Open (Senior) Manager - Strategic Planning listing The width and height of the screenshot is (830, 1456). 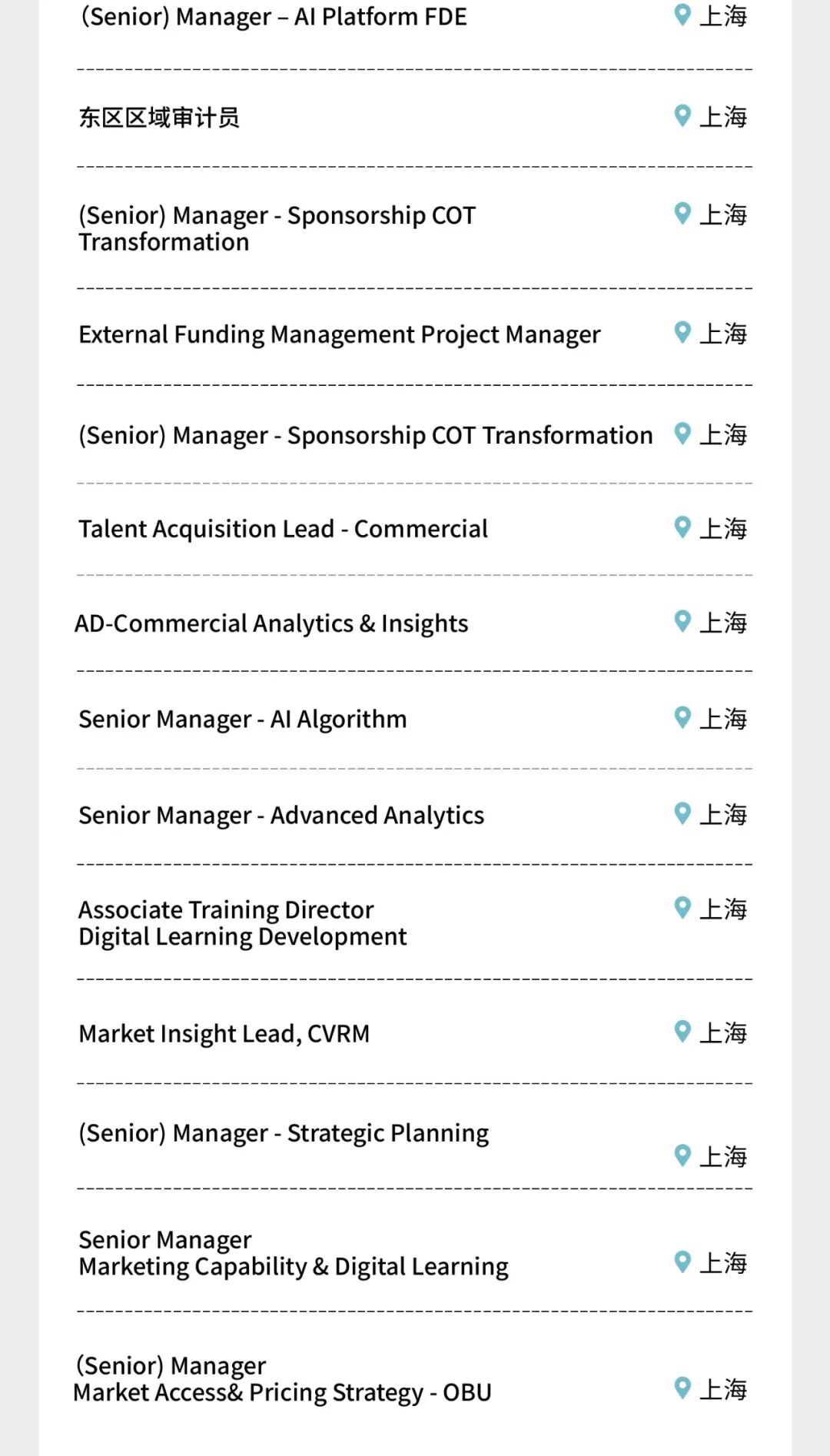click(x=284, y=1134)
